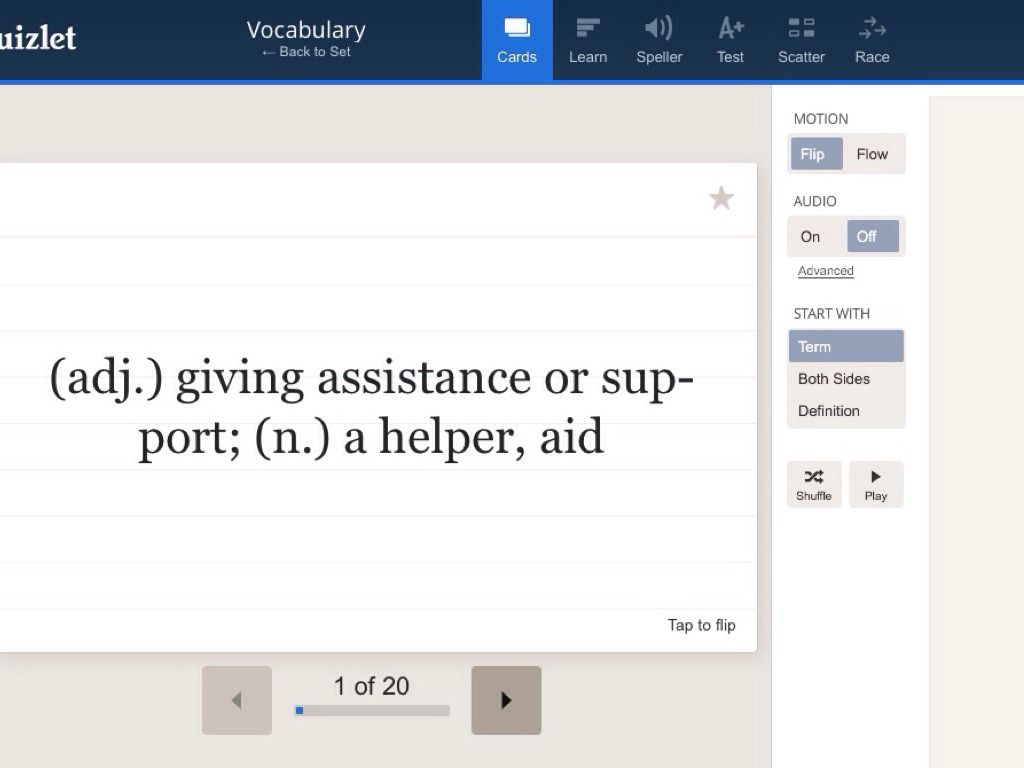
Task: Open Advanced audio settings
Action: [x=826, y=271]
